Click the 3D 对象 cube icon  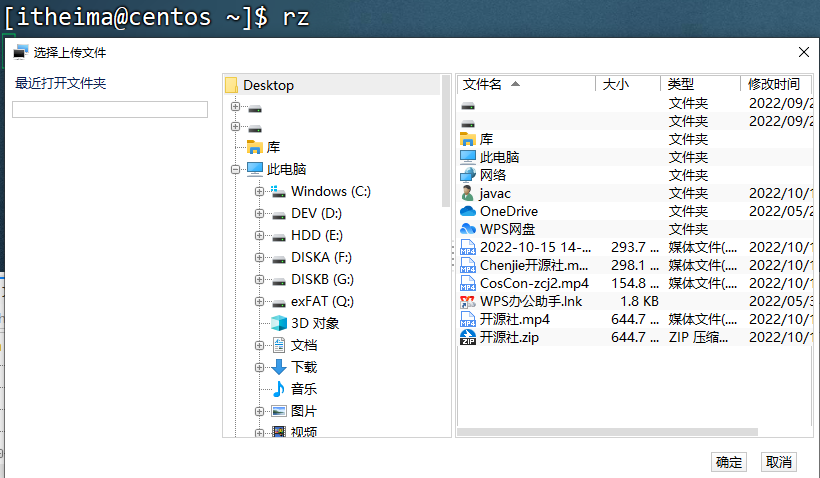pyautogui.click(x=279, y=323)
